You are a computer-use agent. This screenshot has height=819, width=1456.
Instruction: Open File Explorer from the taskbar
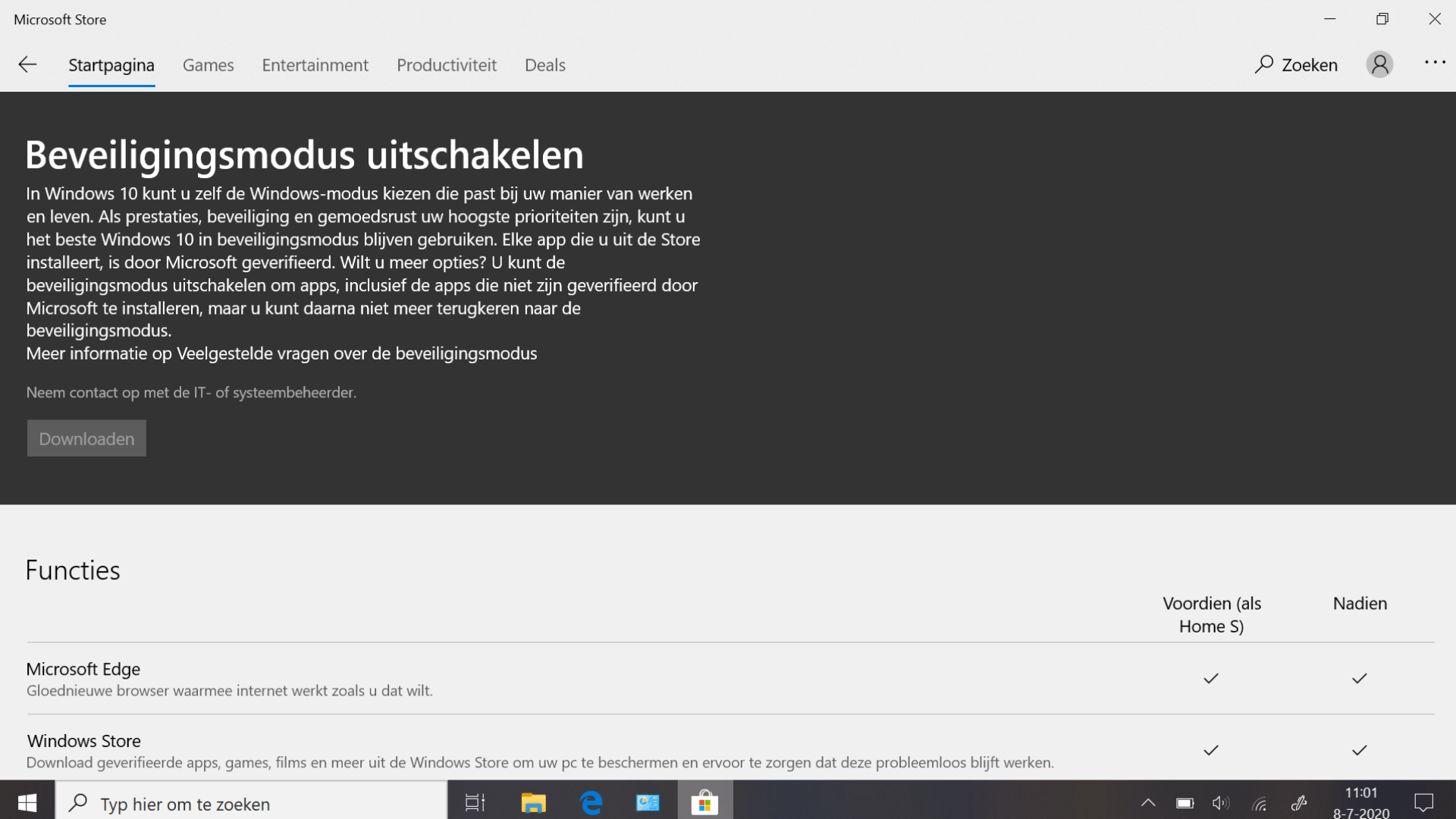point(534,802)
